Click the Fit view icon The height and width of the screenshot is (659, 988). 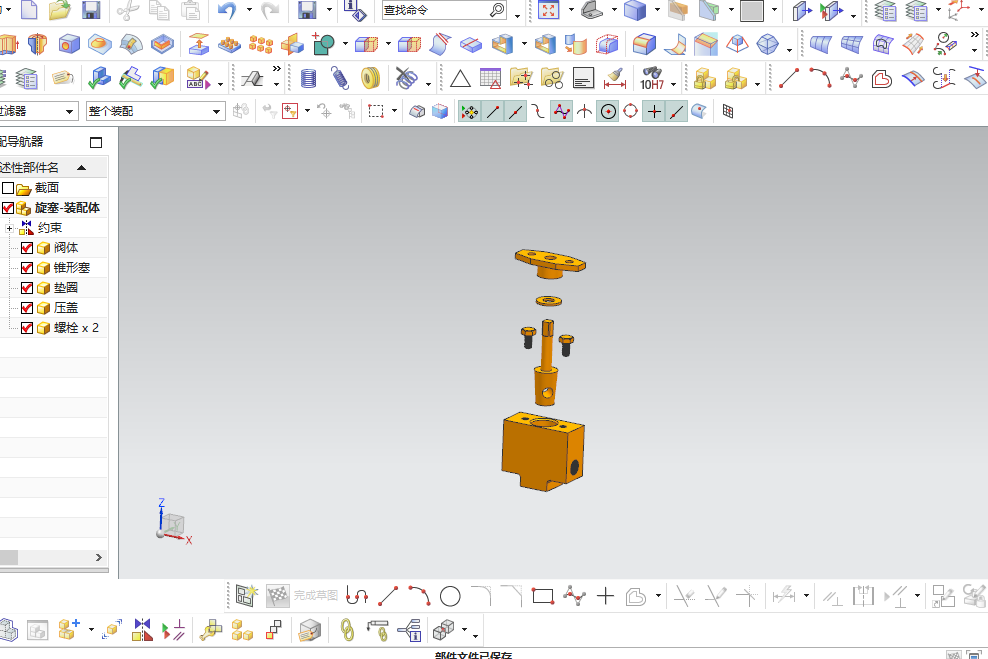549,9
